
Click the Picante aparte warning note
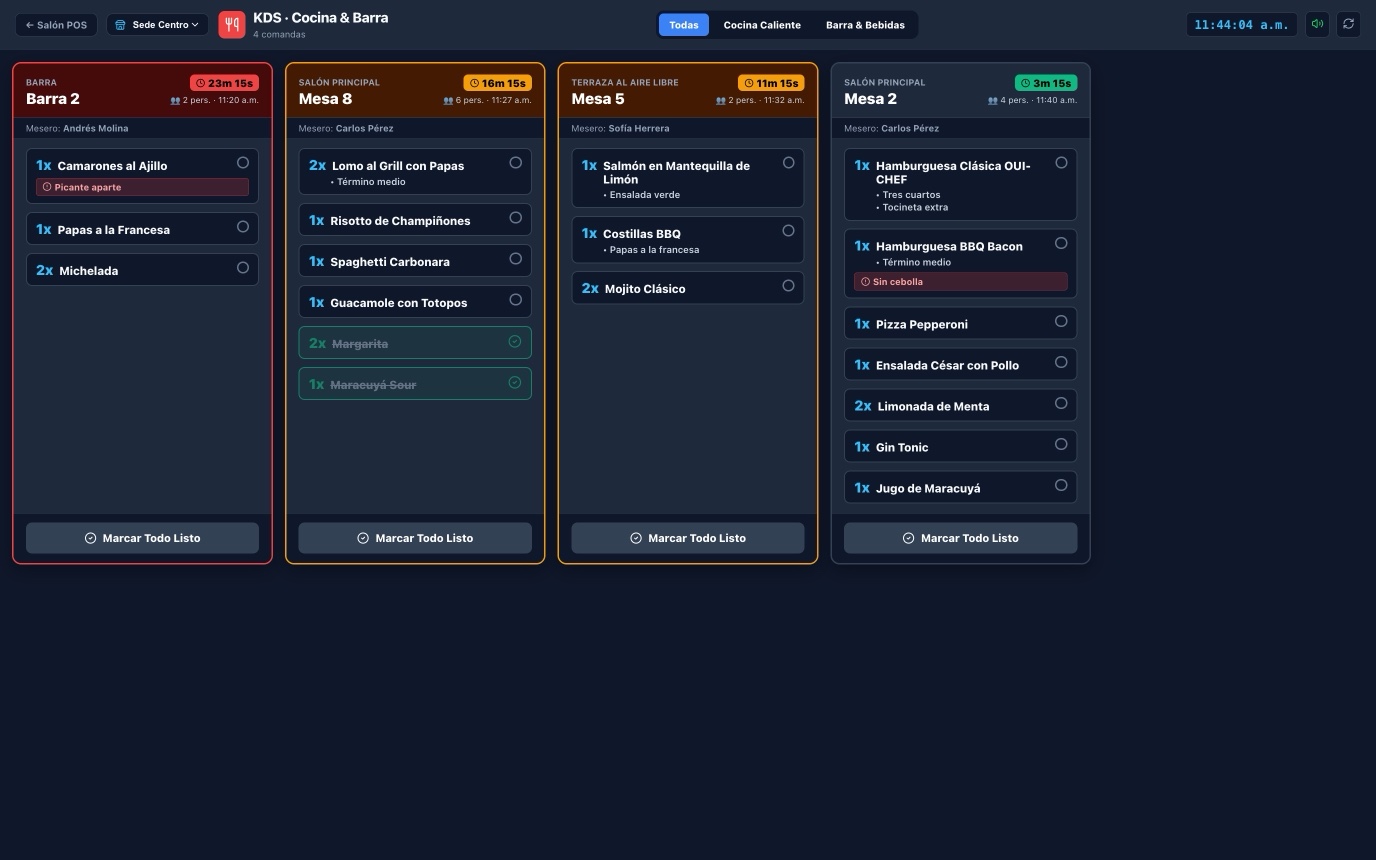click(x=142, y=187)
